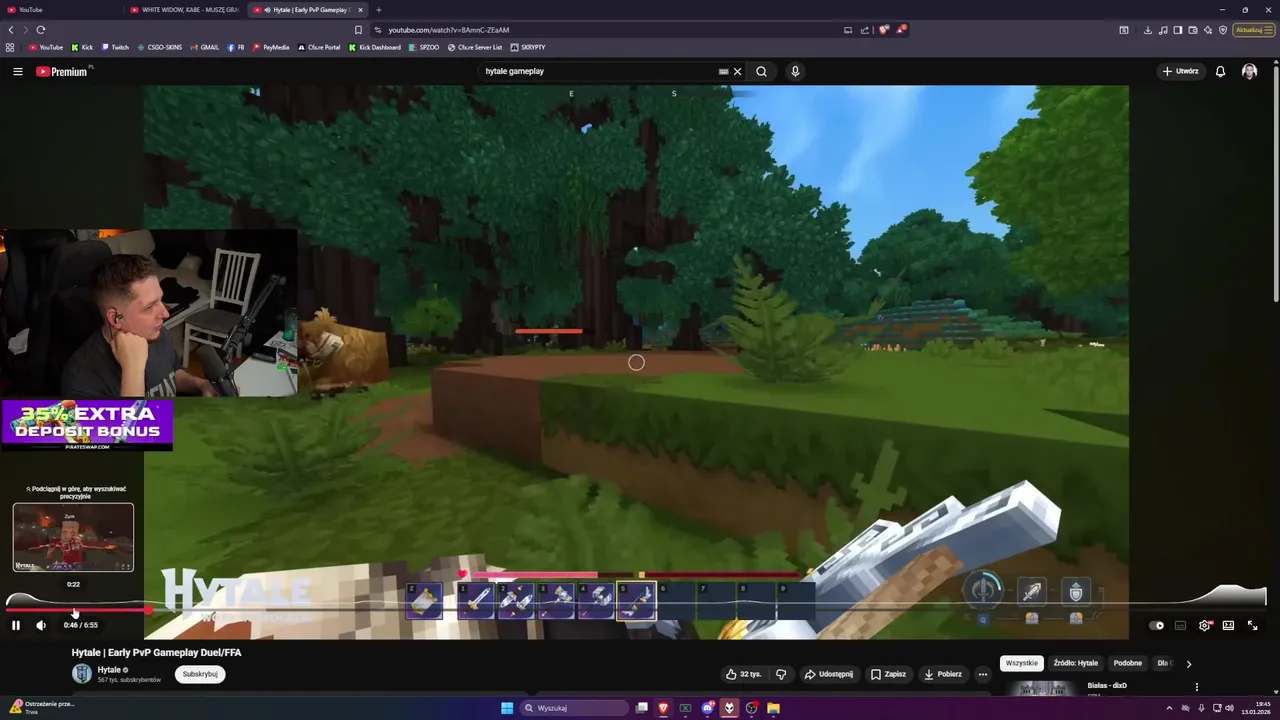Dislike the Hytale video

[x=781, y=674]
